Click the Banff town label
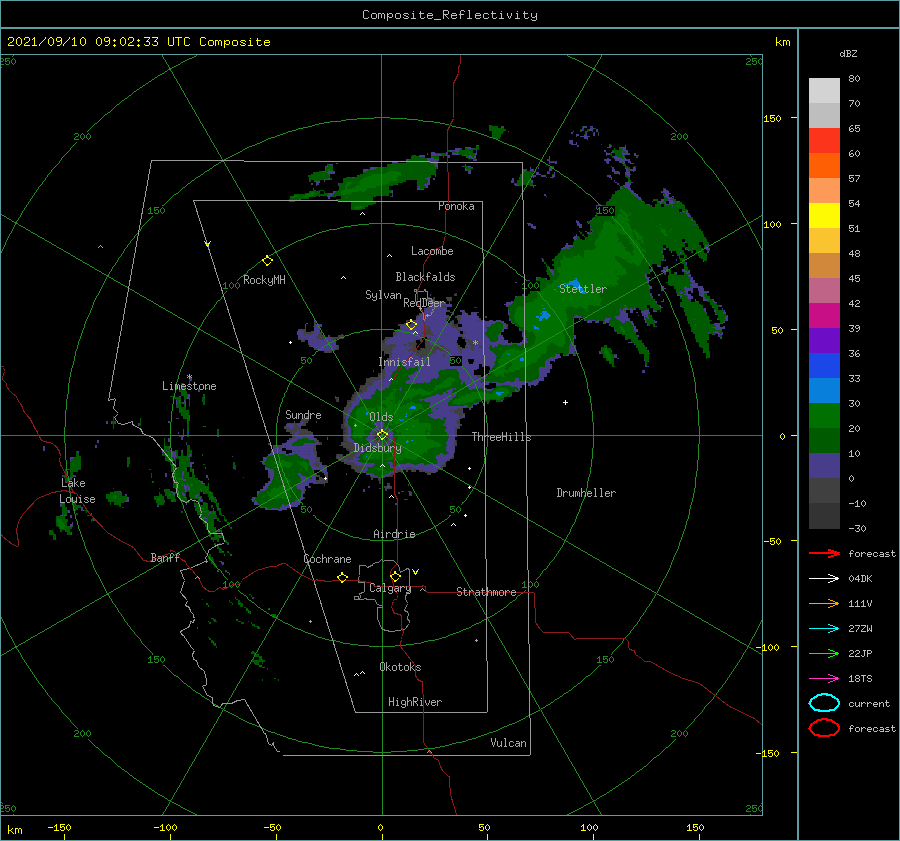Screen dimensions: 900x841 (165, 557)
